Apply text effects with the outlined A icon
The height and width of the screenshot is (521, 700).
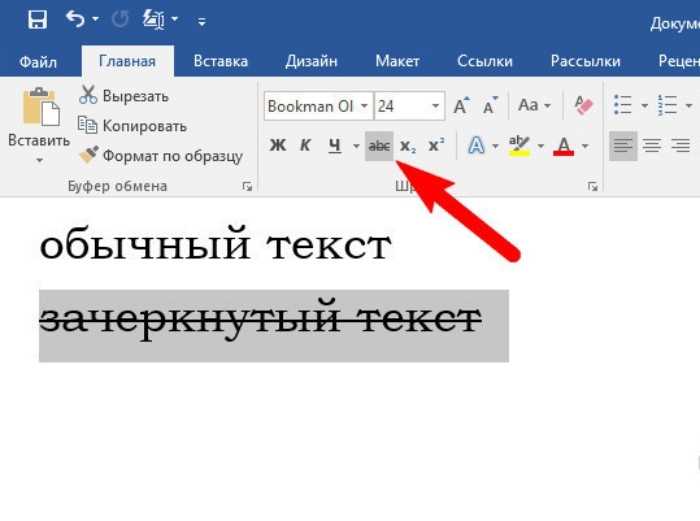(x=476, y=146)
